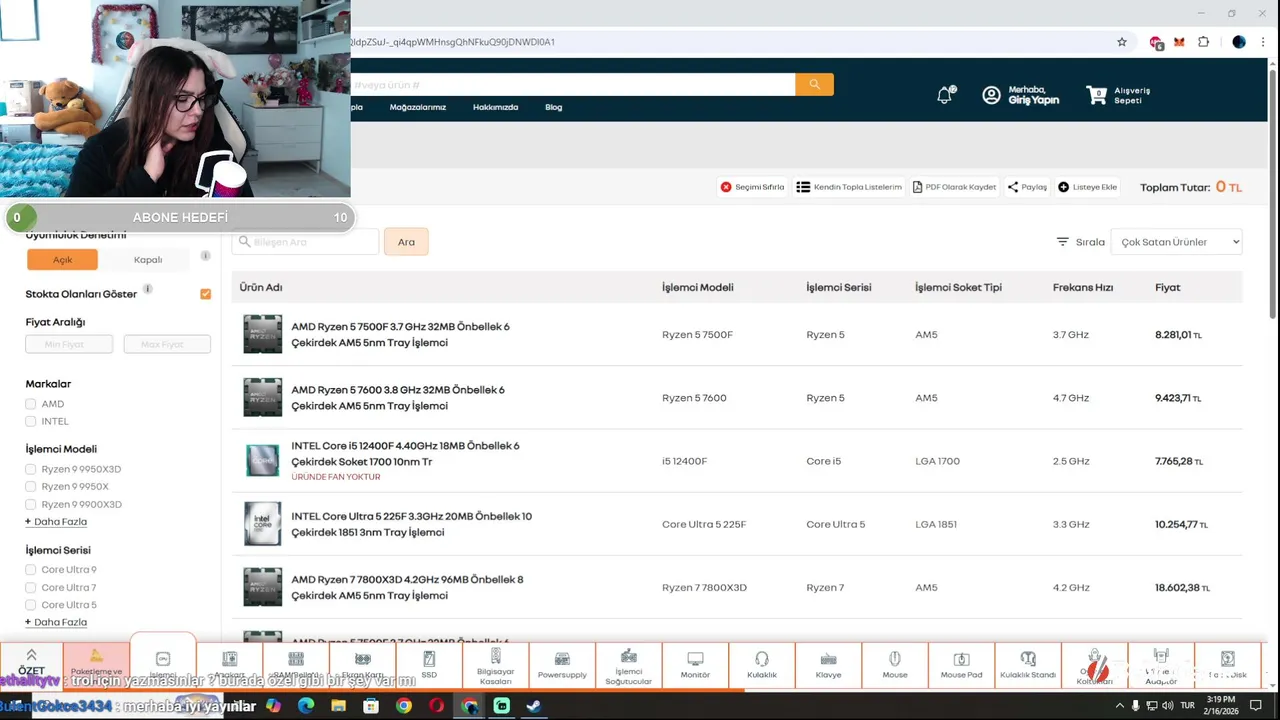This screenshot has width=1280, height=720.
Task: Open AMD Ryzen 5 7500F 3.7 GHz product link
Action: coord(400,334)
